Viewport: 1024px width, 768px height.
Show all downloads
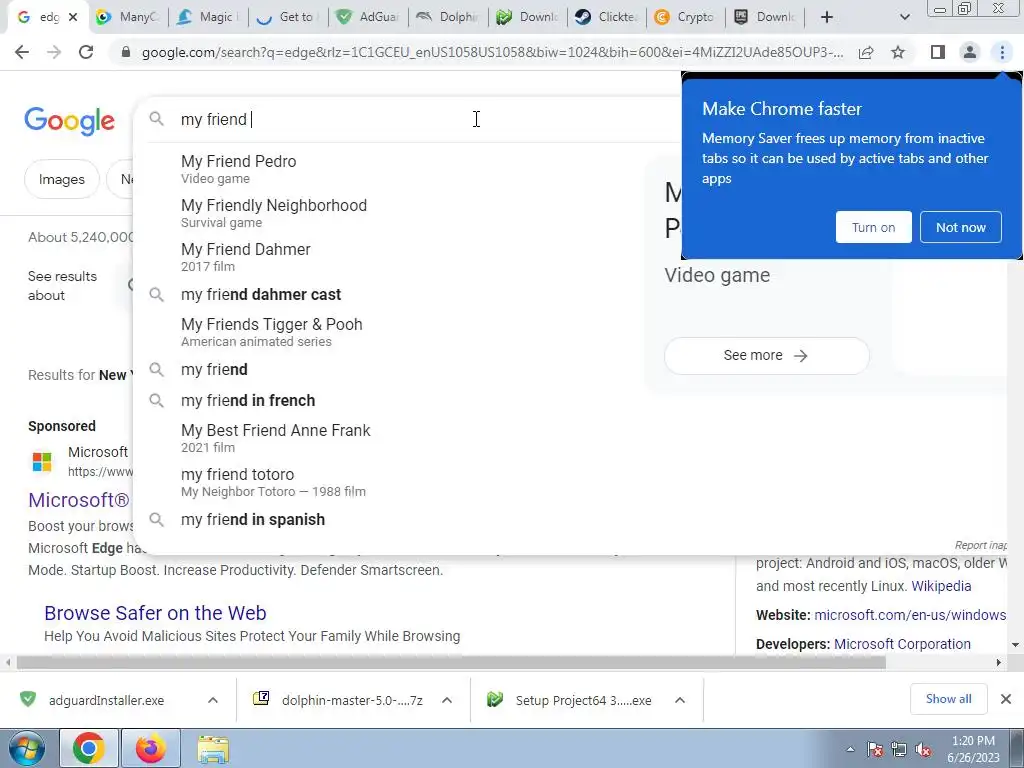(x=948, y=699)
